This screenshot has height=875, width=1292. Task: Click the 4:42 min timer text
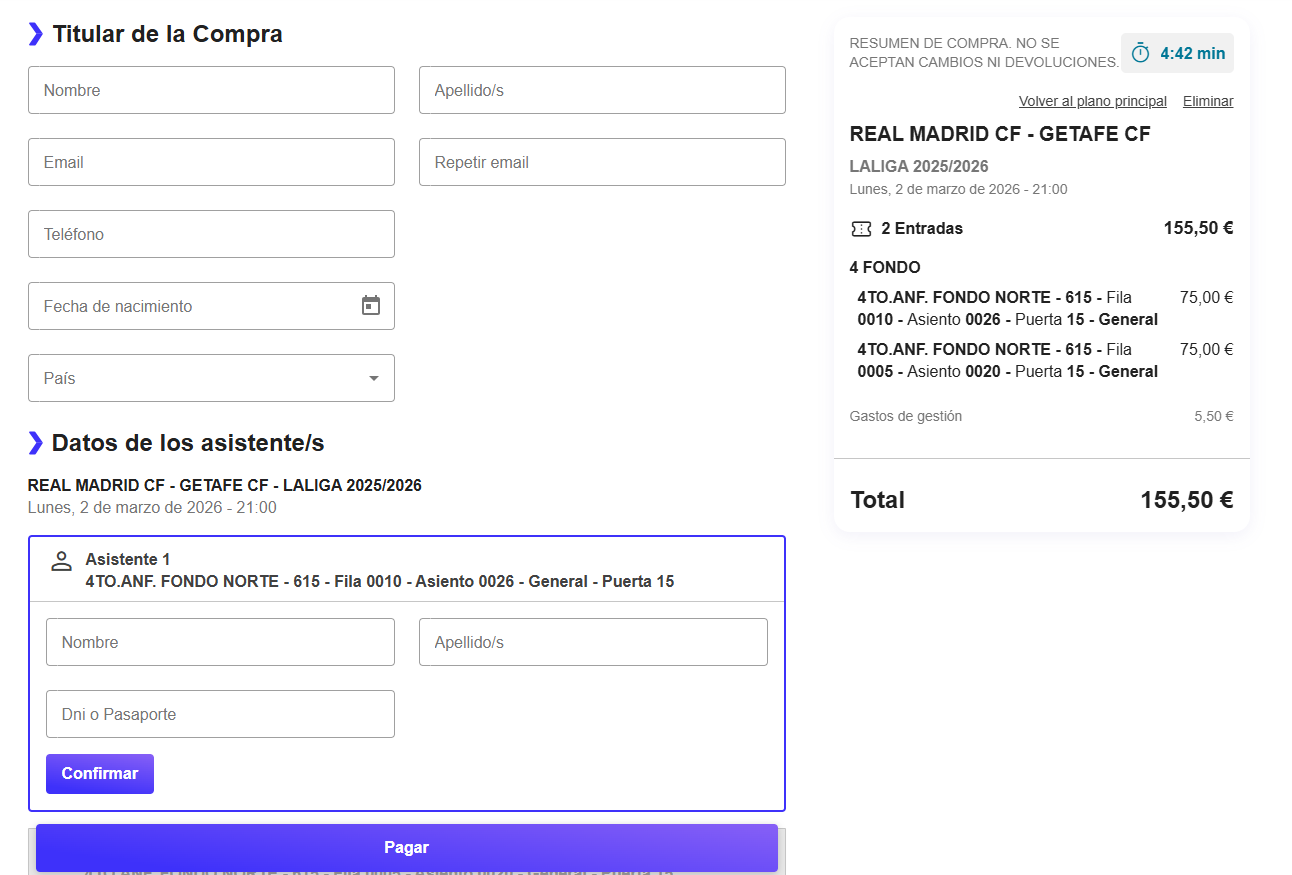coord(1193,53)
